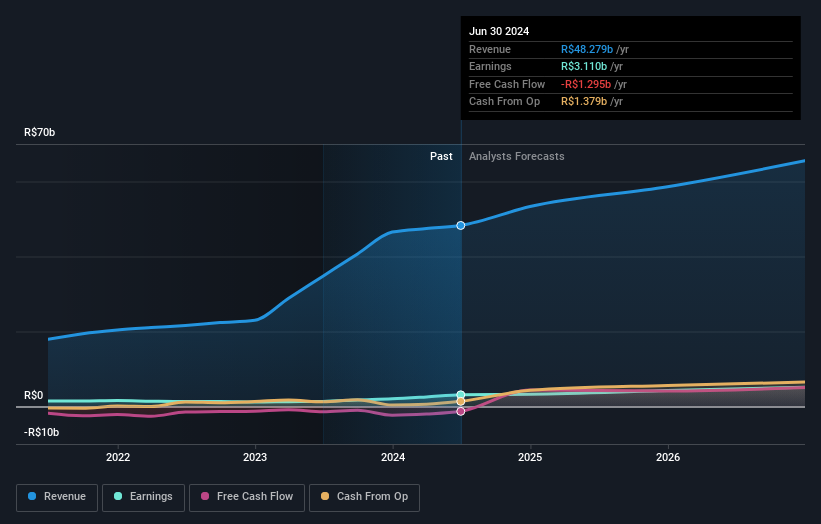Click the R$70b y-axis label
This screenshot has height=524, width=821.
39,132
